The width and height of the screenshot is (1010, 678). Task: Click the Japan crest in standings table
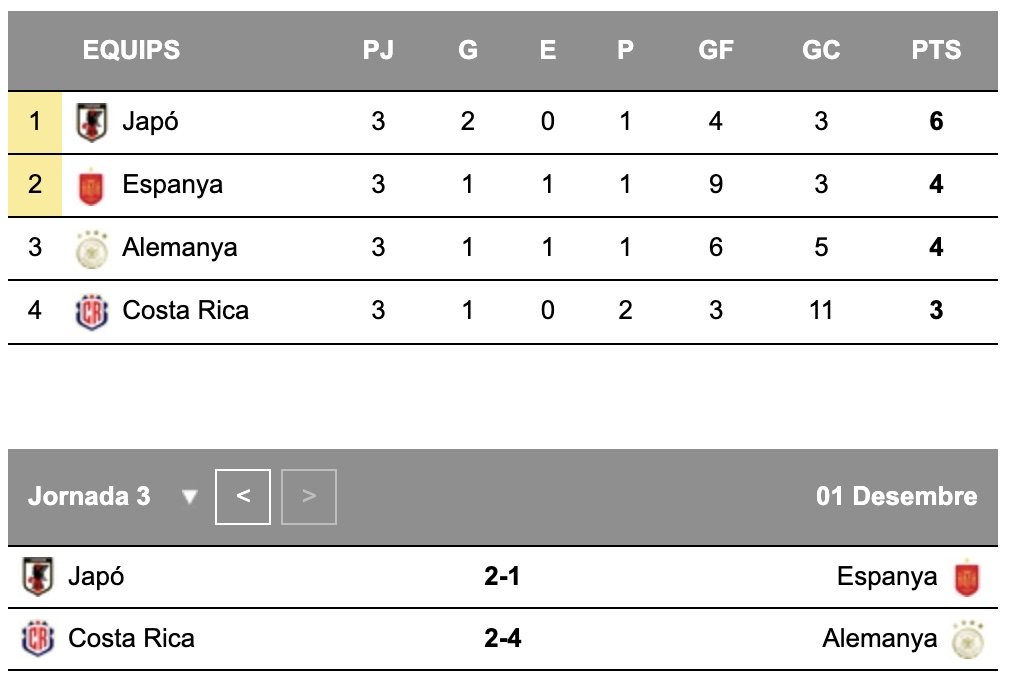(x=91, y=122)
